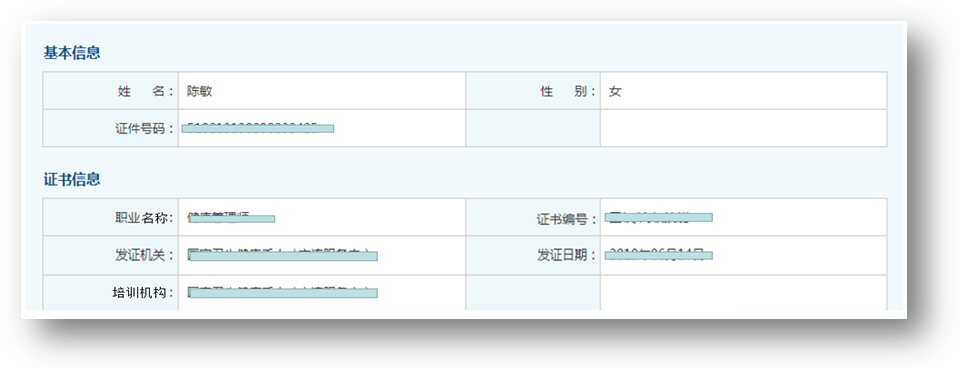The image size is (961, 371).
Task: Click the empty cell right of 培训机构 row
Action: 743,293
